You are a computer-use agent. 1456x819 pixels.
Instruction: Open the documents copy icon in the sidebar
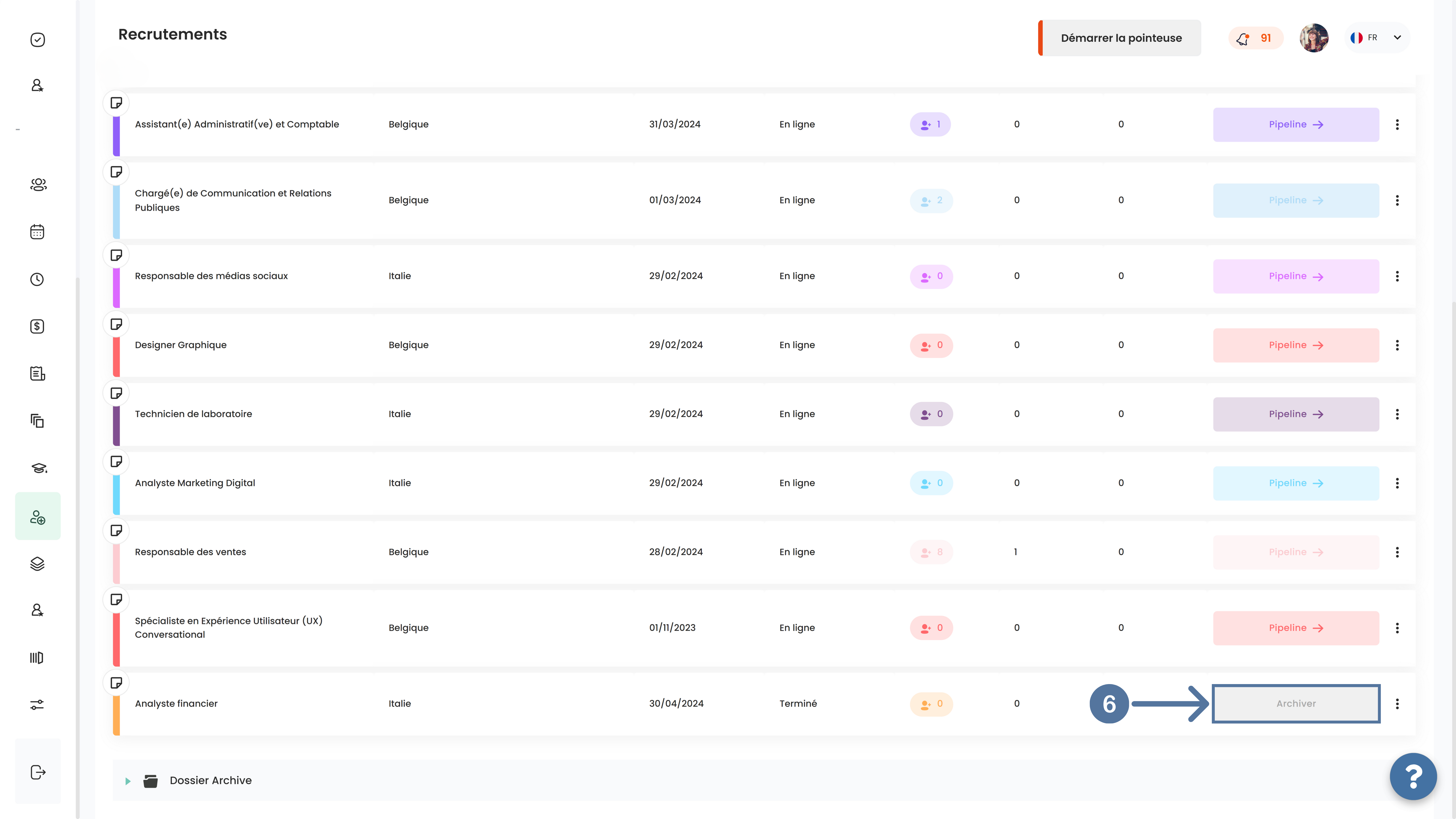coord(37,421)
